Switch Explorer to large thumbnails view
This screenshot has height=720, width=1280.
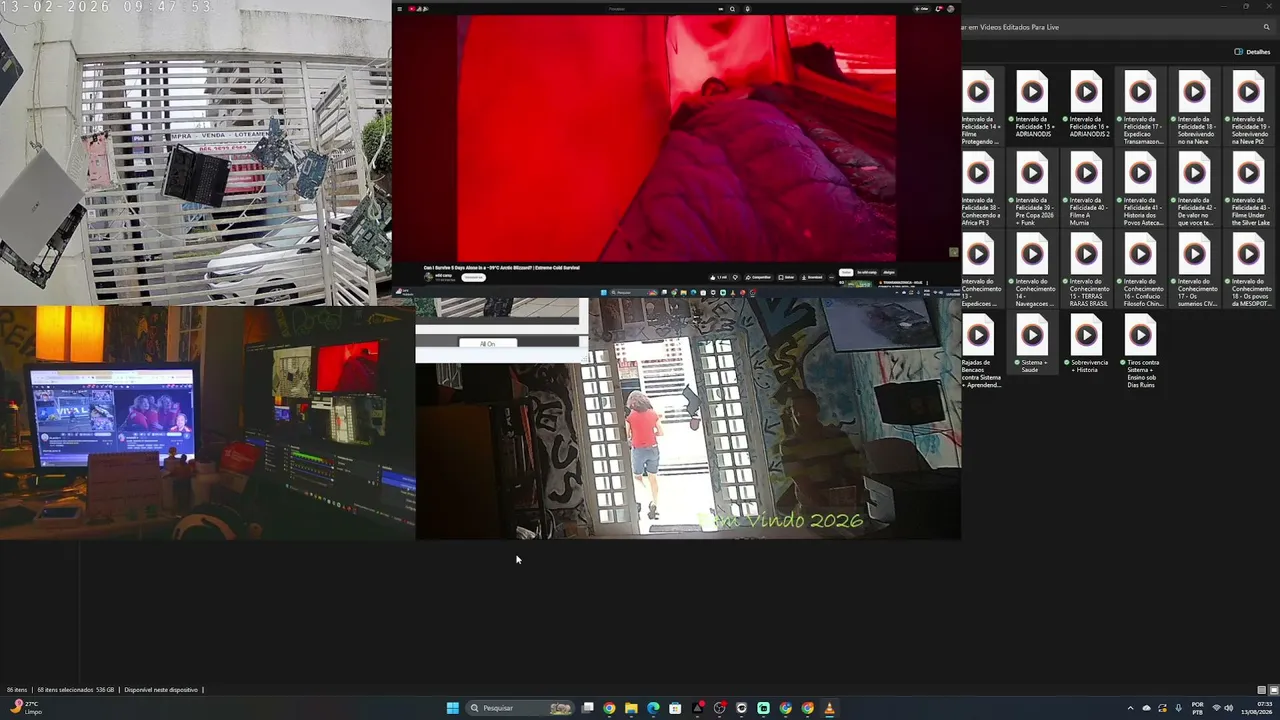coord(1273,690)
